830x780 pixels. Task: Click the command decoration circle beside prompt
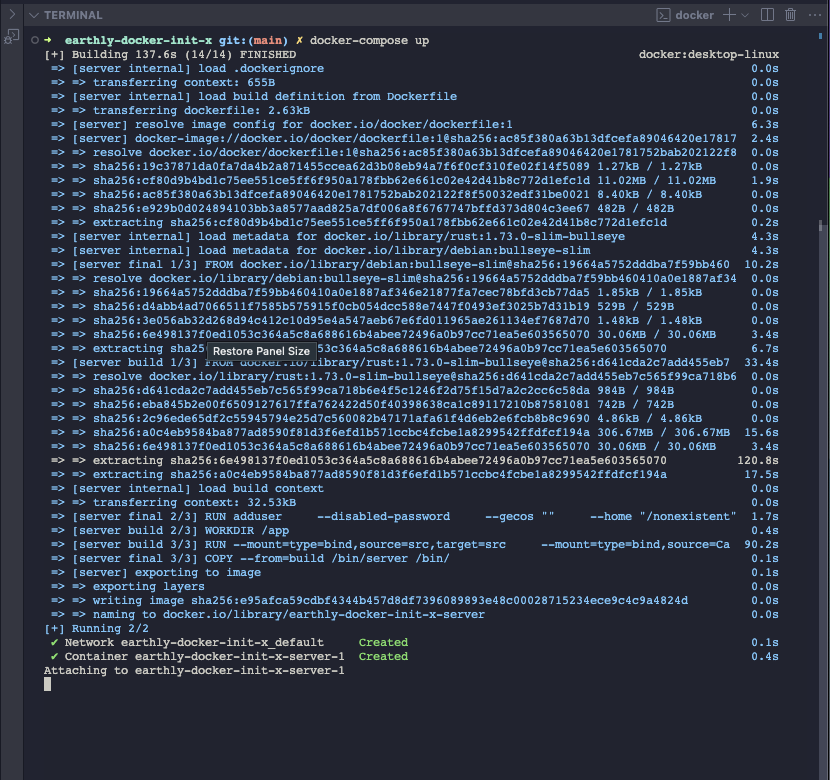pos(35,41)
